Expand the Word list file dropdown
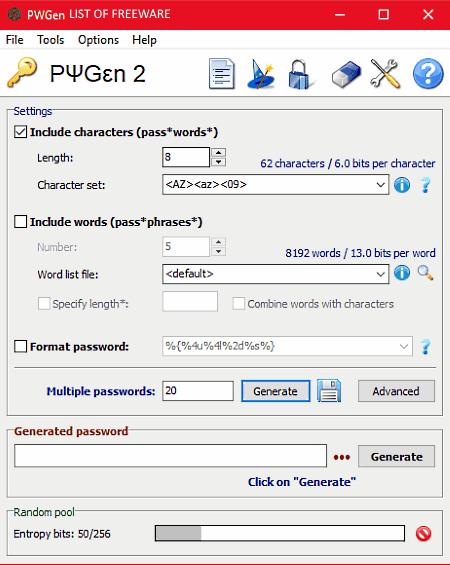 380,274
